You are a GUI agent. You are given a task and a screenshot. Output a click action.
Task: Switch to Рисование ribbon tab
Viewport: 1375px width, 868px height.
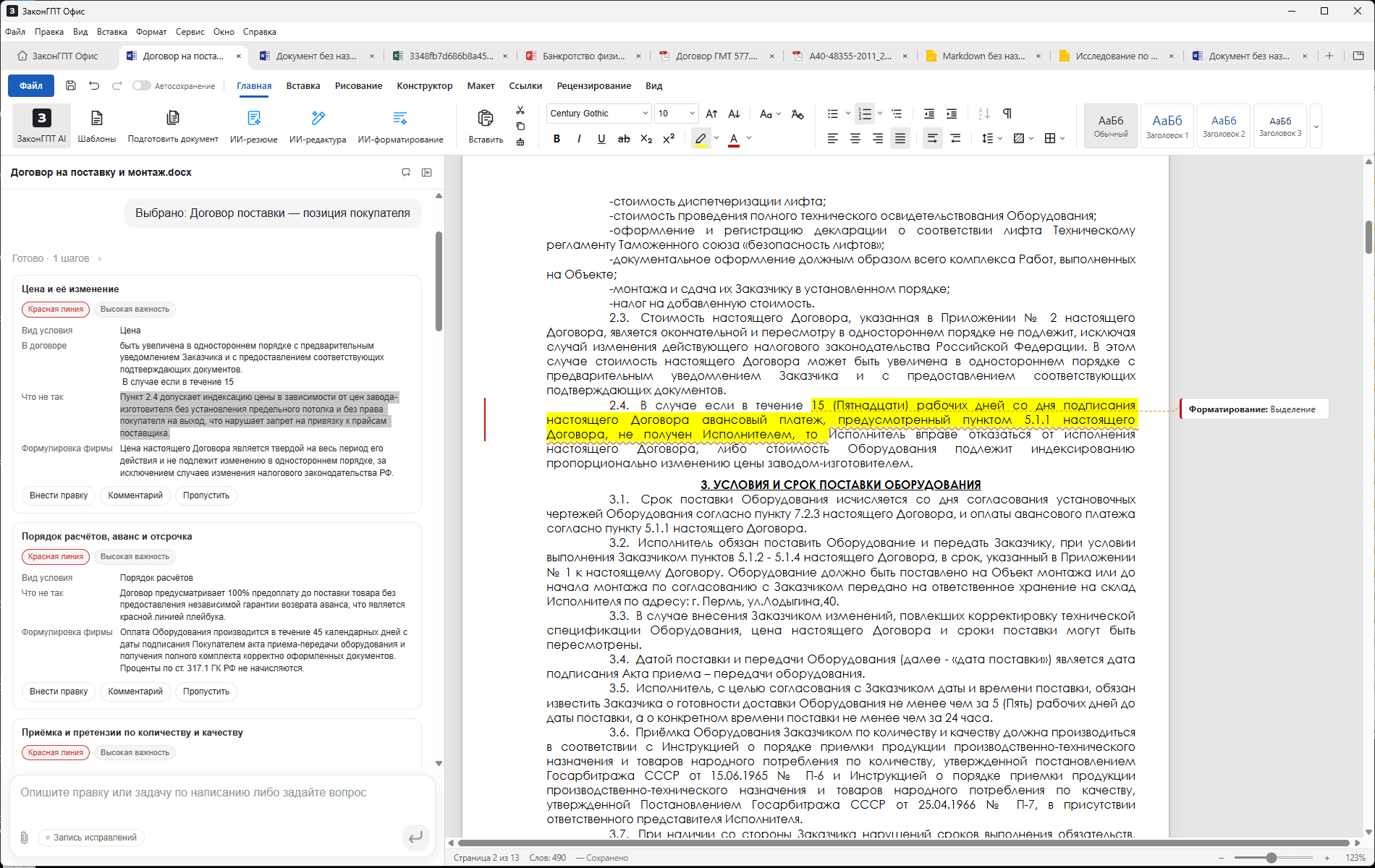(358, 85)
